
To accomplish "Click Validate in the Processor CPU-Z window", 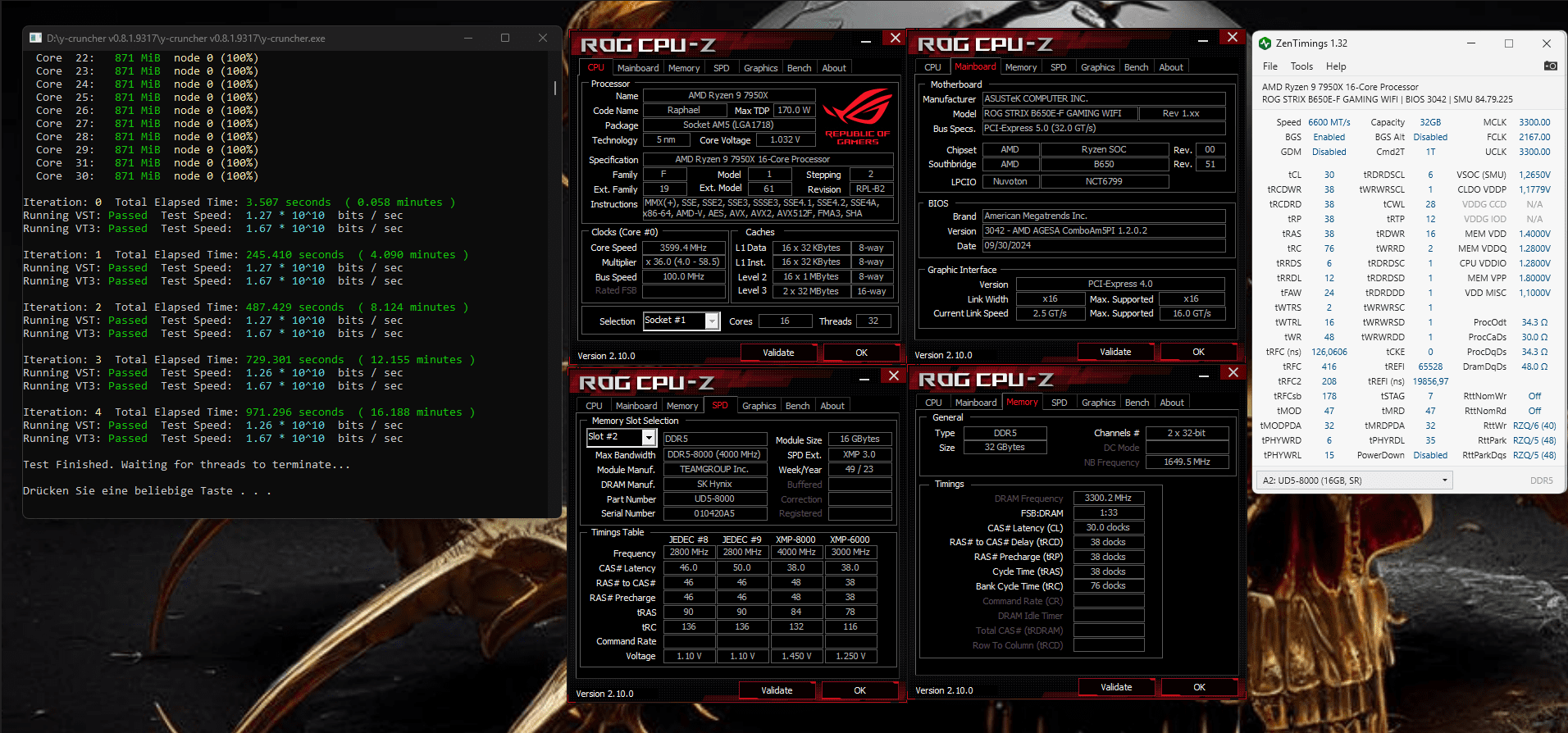I will pos(778,353).
